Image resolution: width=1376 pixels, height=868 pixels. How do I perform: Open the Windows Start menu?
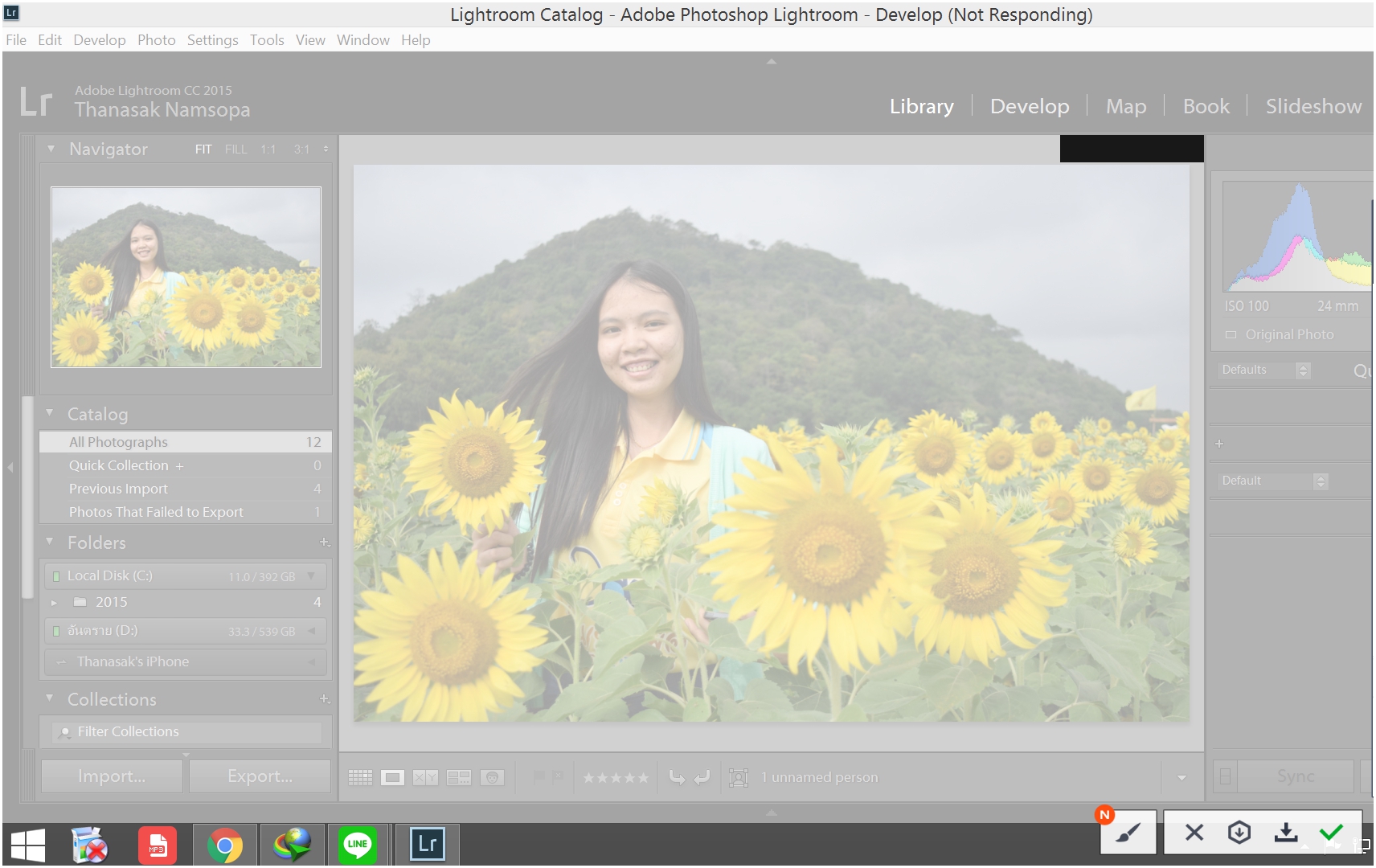click(28, 845)
